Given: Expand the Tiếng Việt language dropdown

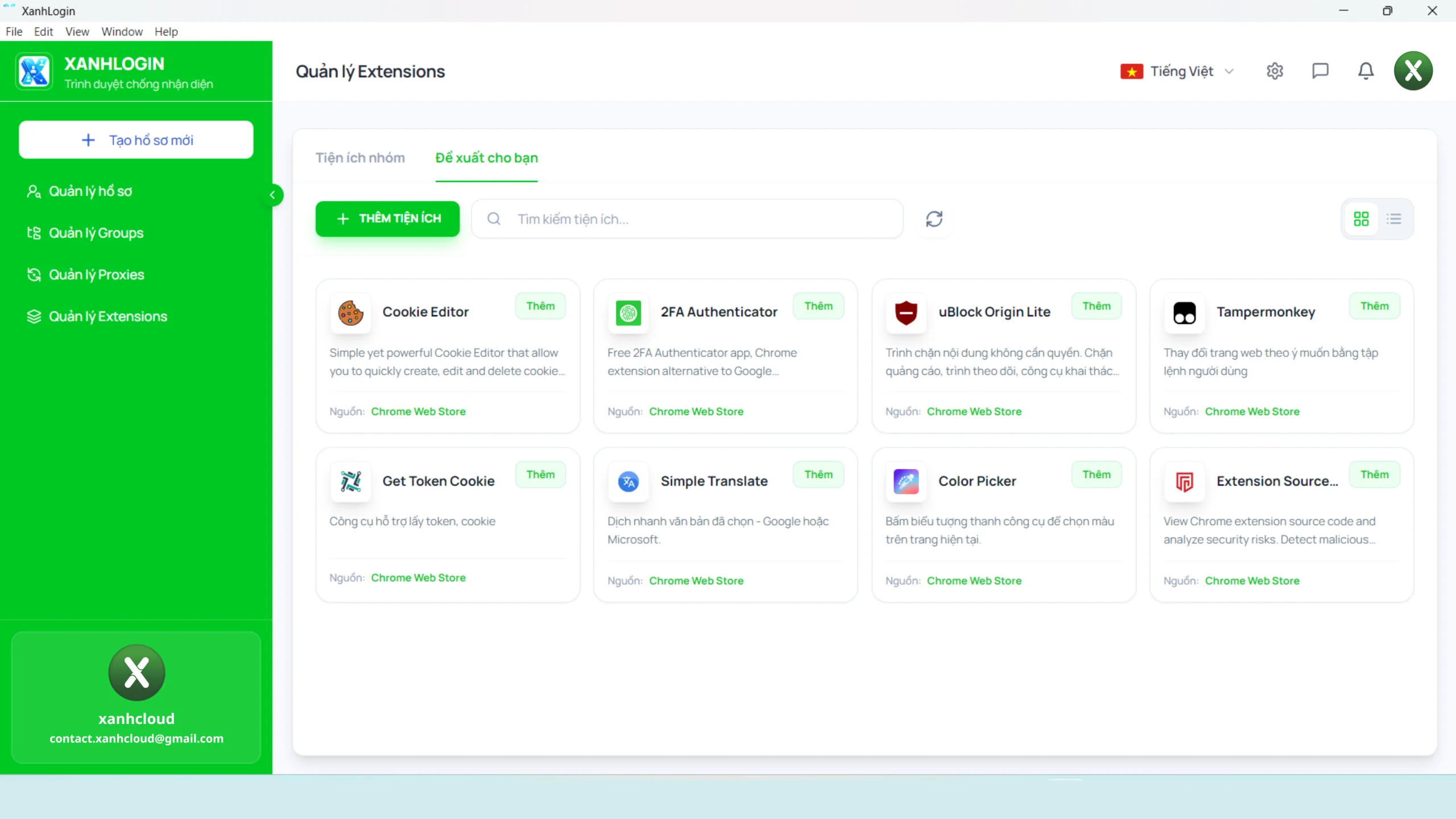Looking at the screenshot, I should 1177,71.
